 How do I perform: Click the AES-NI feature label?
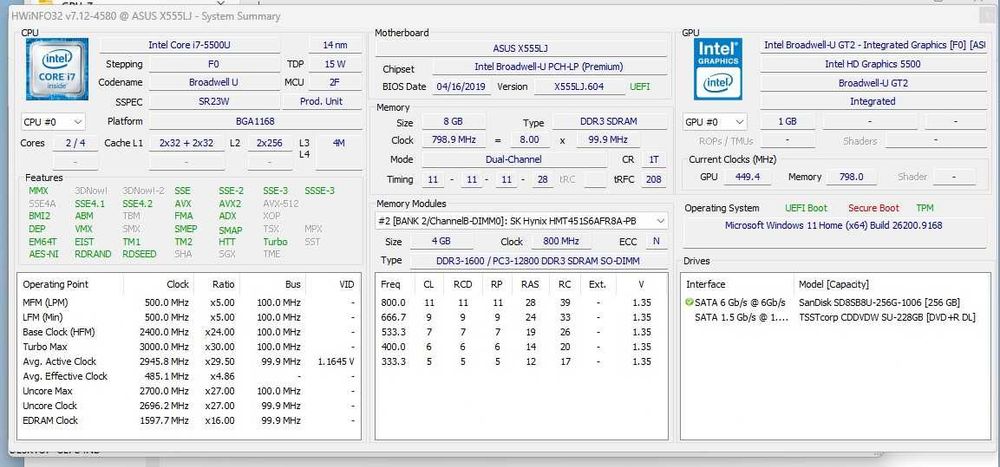point(43,254)
